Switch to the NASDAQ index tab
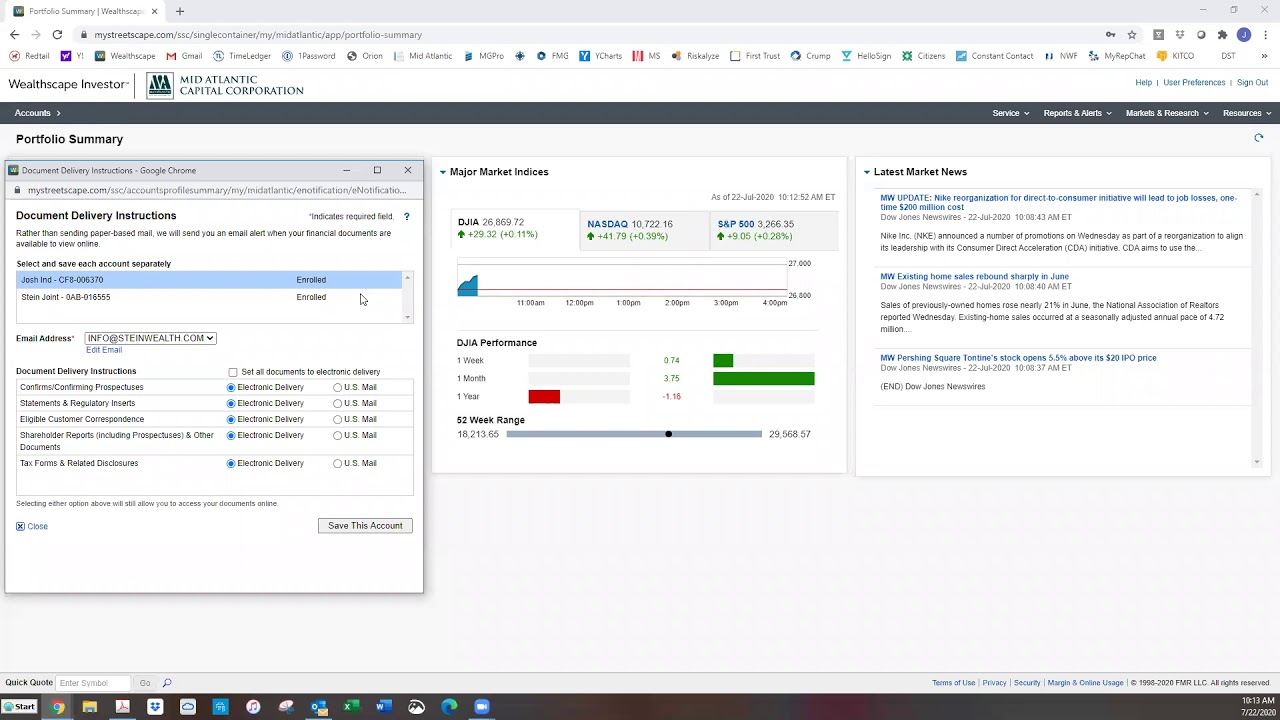 [643, 230]
